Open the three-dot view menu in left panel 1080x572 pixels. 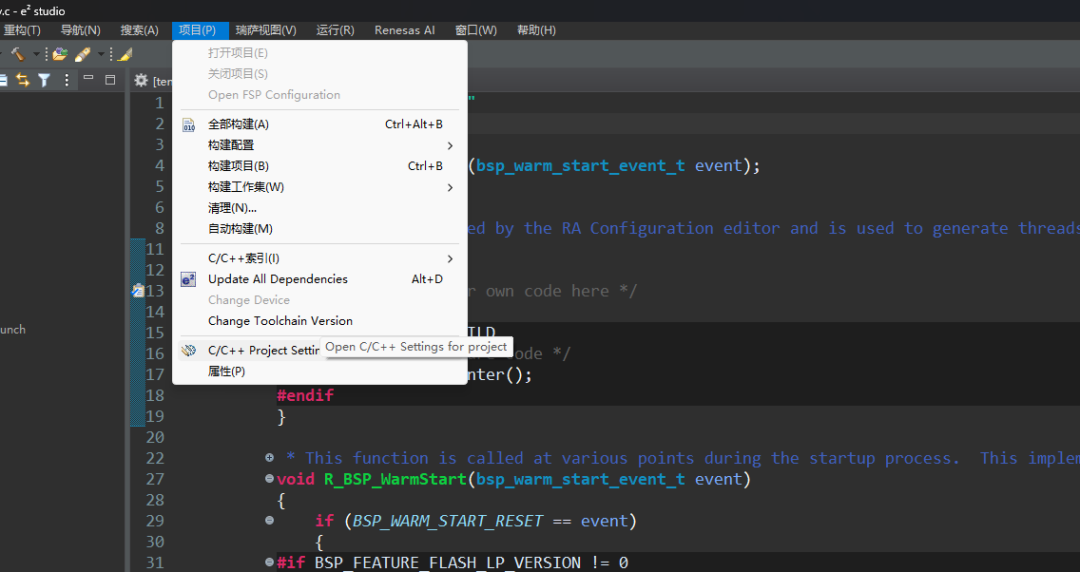point(67,80)
